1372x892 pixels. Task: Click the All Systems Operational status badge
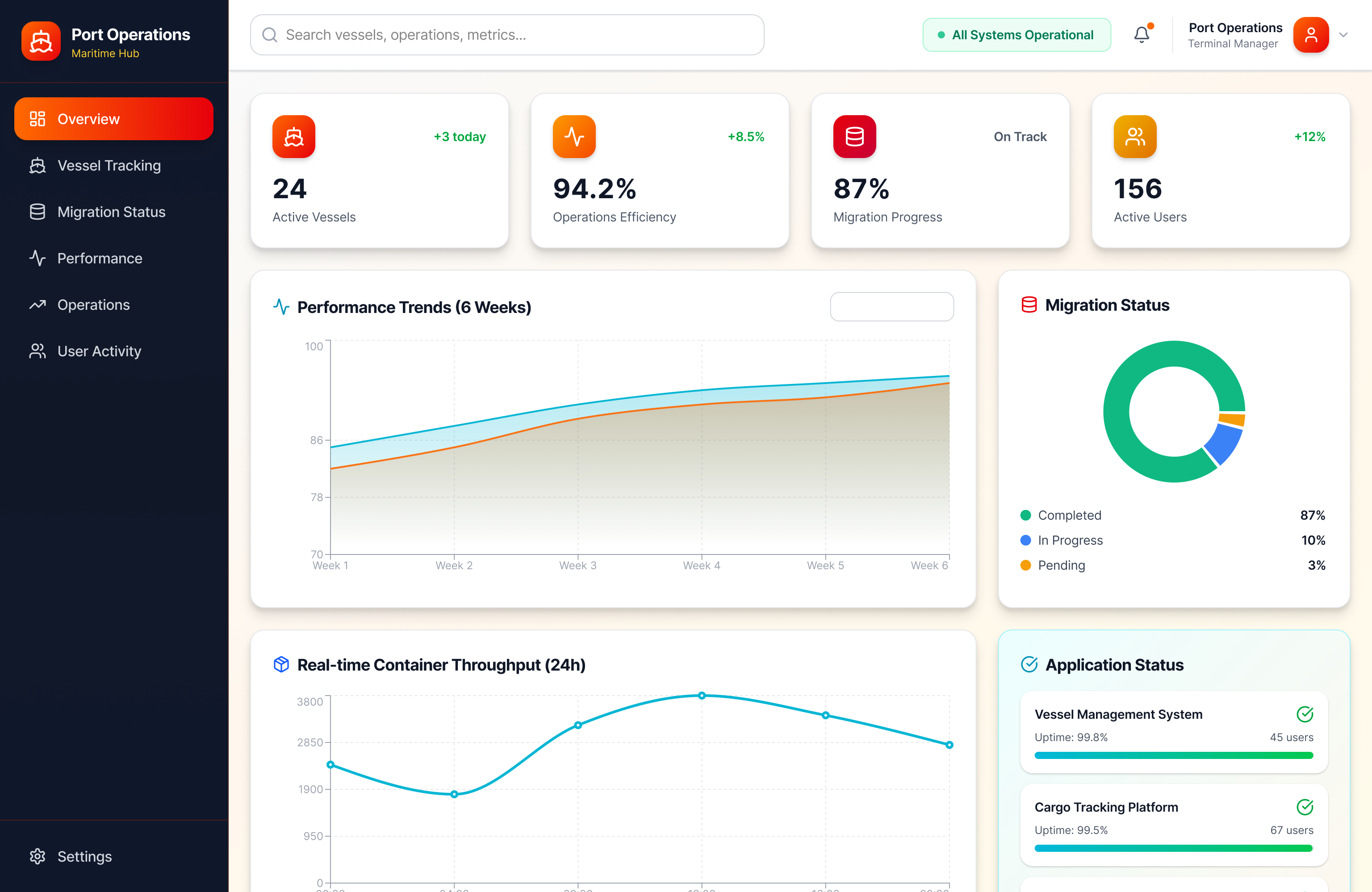[1016, 34]
